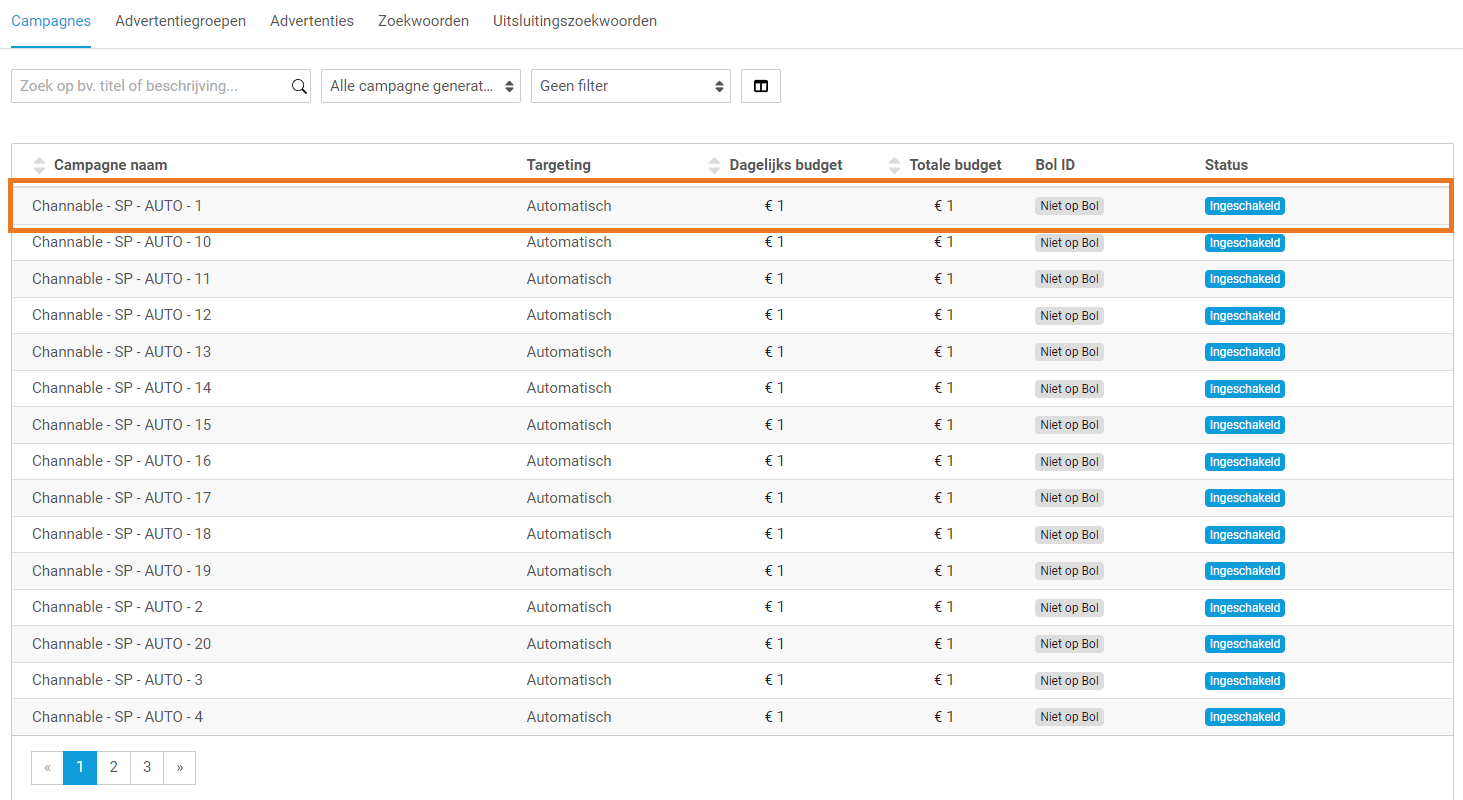The height and width of the screenshot is (800, 1463).
Task: Click Niet op Bol badge for AUTO - 10
Action: click(1069, 243)
